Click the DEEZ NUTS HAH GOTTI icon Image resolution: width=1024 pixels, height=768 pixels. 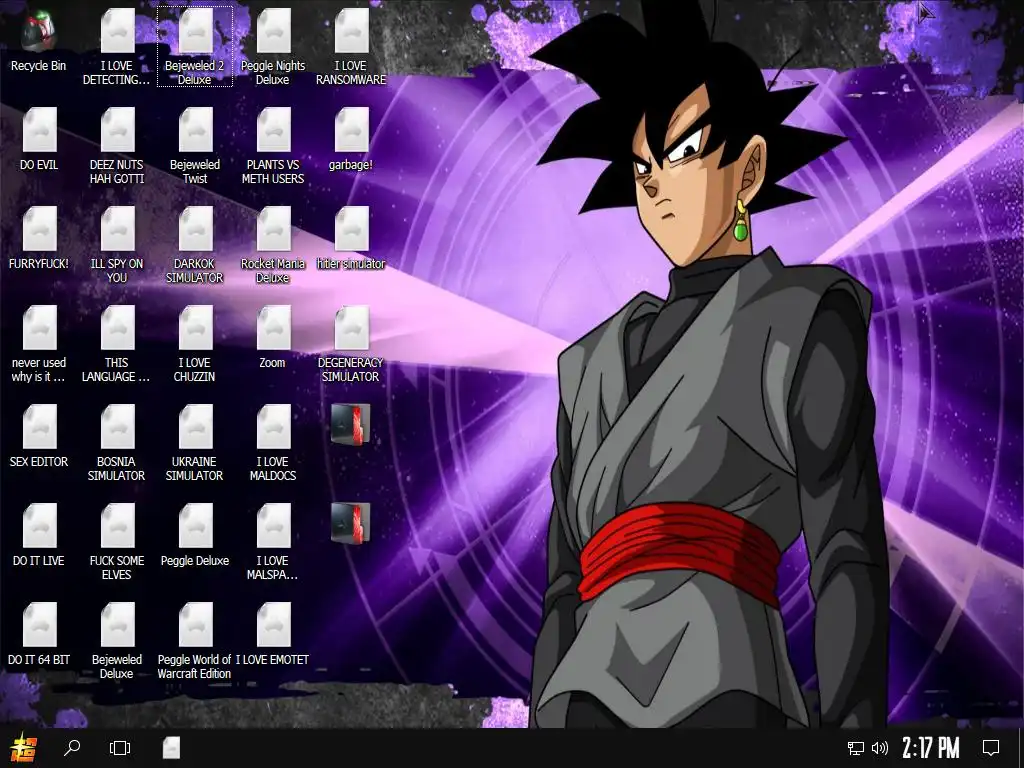pyautogui.click(x=117, y=146)
